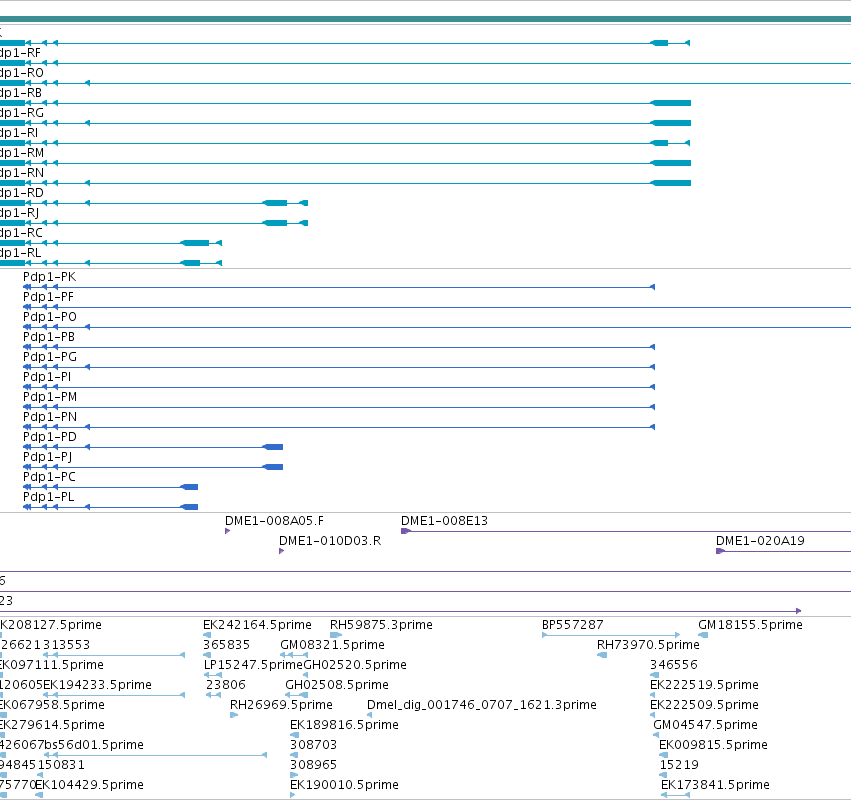This screenshot has width=851, height=800.
Task: Click the Pdp1-PI protein label
Action: (x=47, y=377)
